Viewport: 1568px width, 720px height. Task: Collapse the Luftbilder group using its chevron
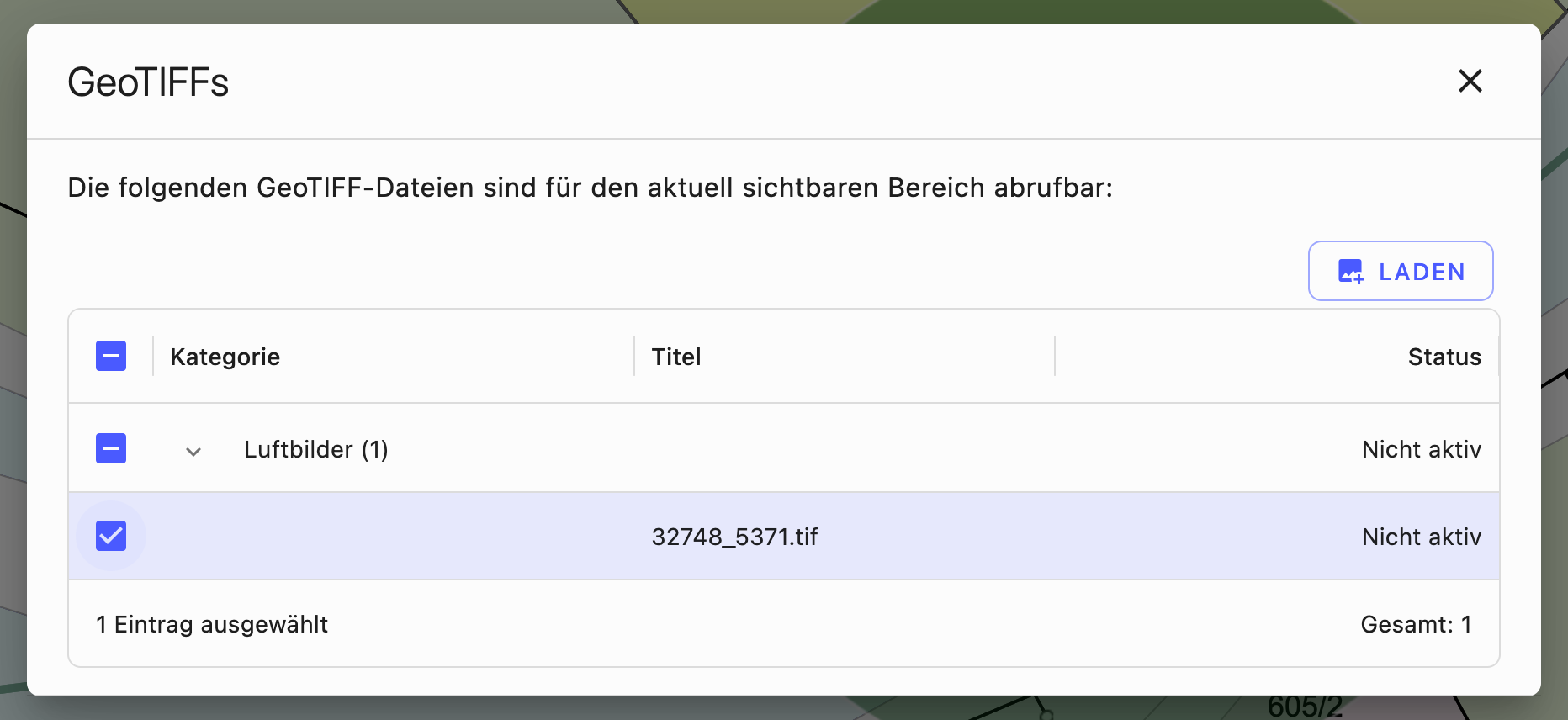pyautogui.click(x=193, y=452)
